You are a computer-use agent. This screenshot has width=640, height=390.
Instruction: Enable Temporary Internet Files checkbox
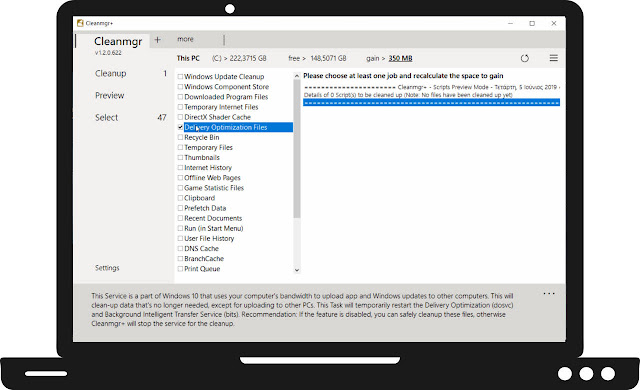click(180, 107)
